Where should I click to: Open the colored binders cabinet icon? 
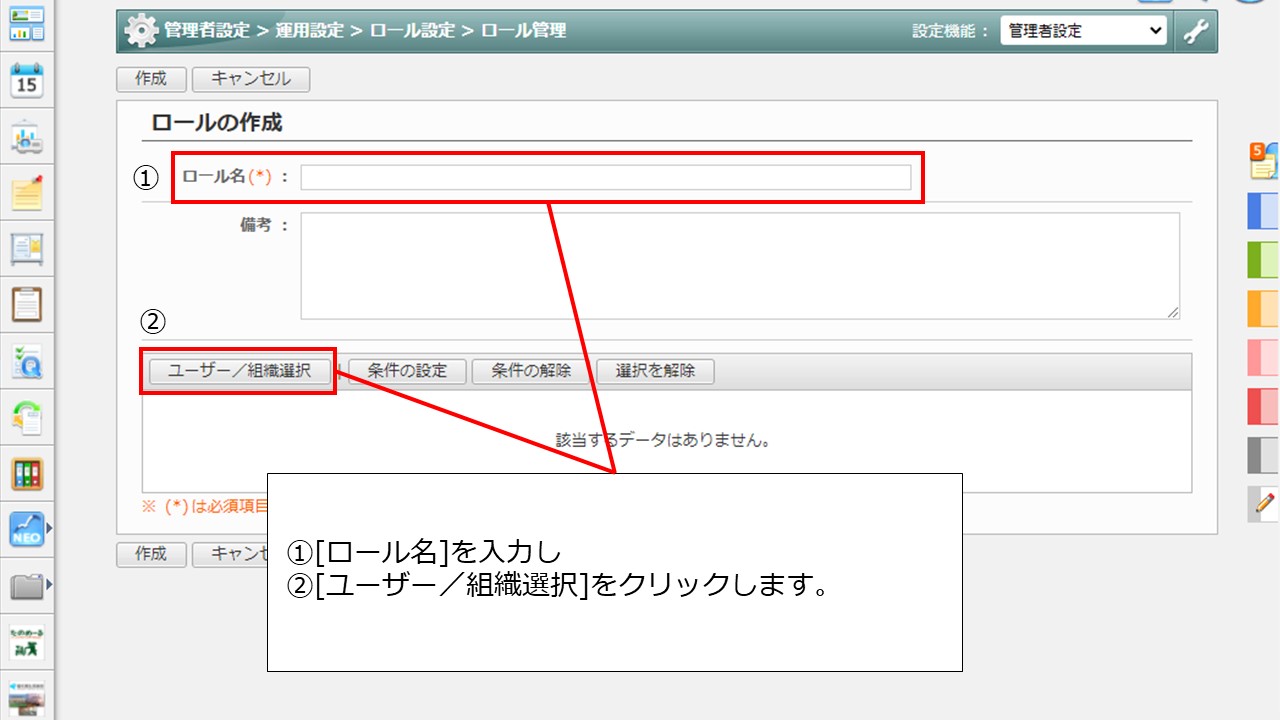(27, 473)
